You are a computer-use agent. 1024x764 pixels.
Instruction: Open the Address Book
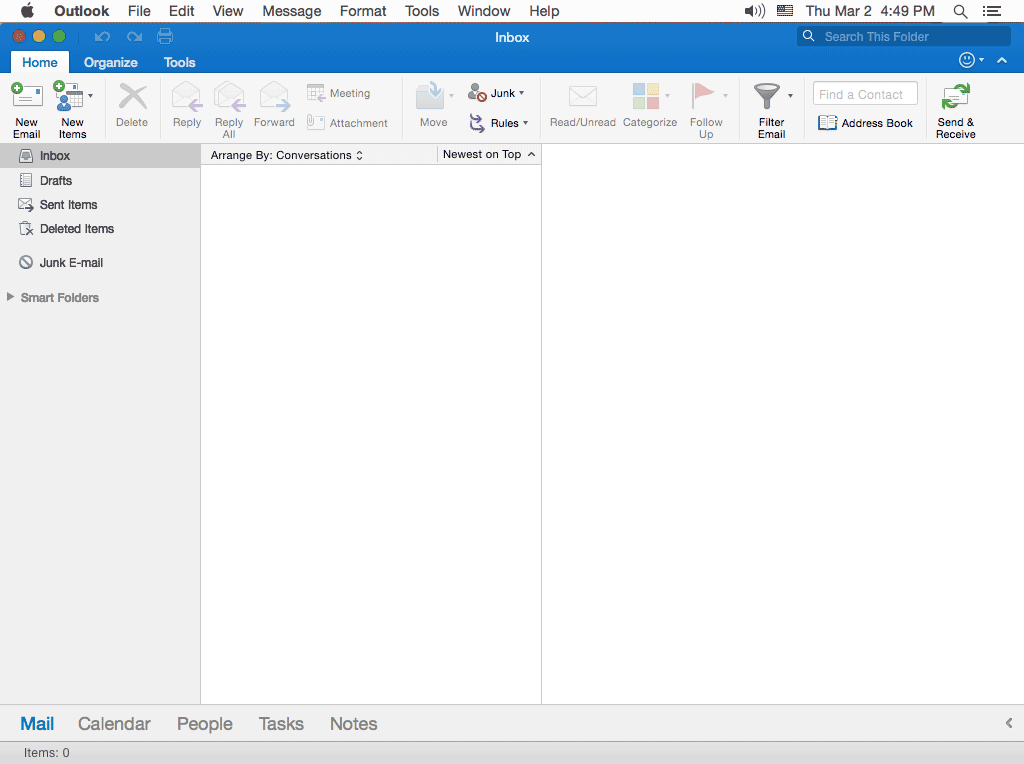(x=865, y=123)
